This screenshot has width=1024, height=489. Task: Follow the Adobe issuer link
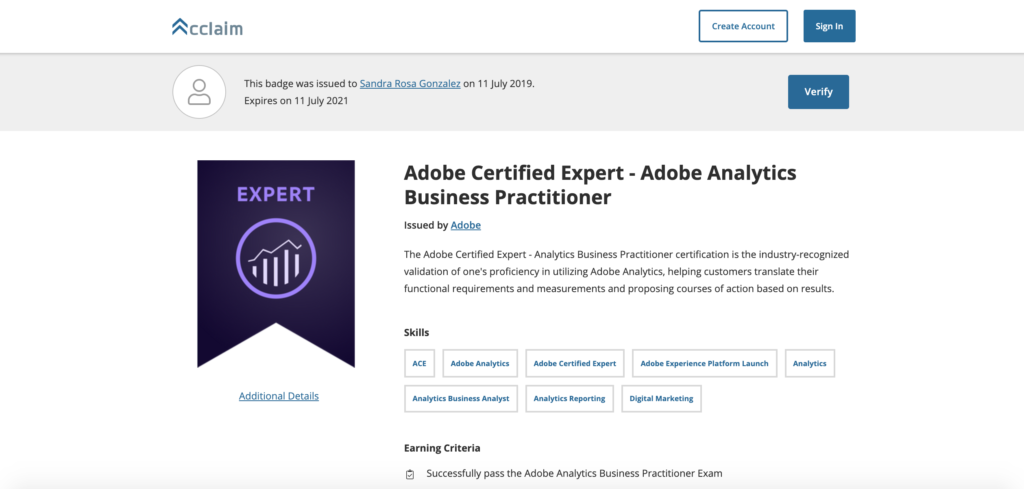point(466,225)
